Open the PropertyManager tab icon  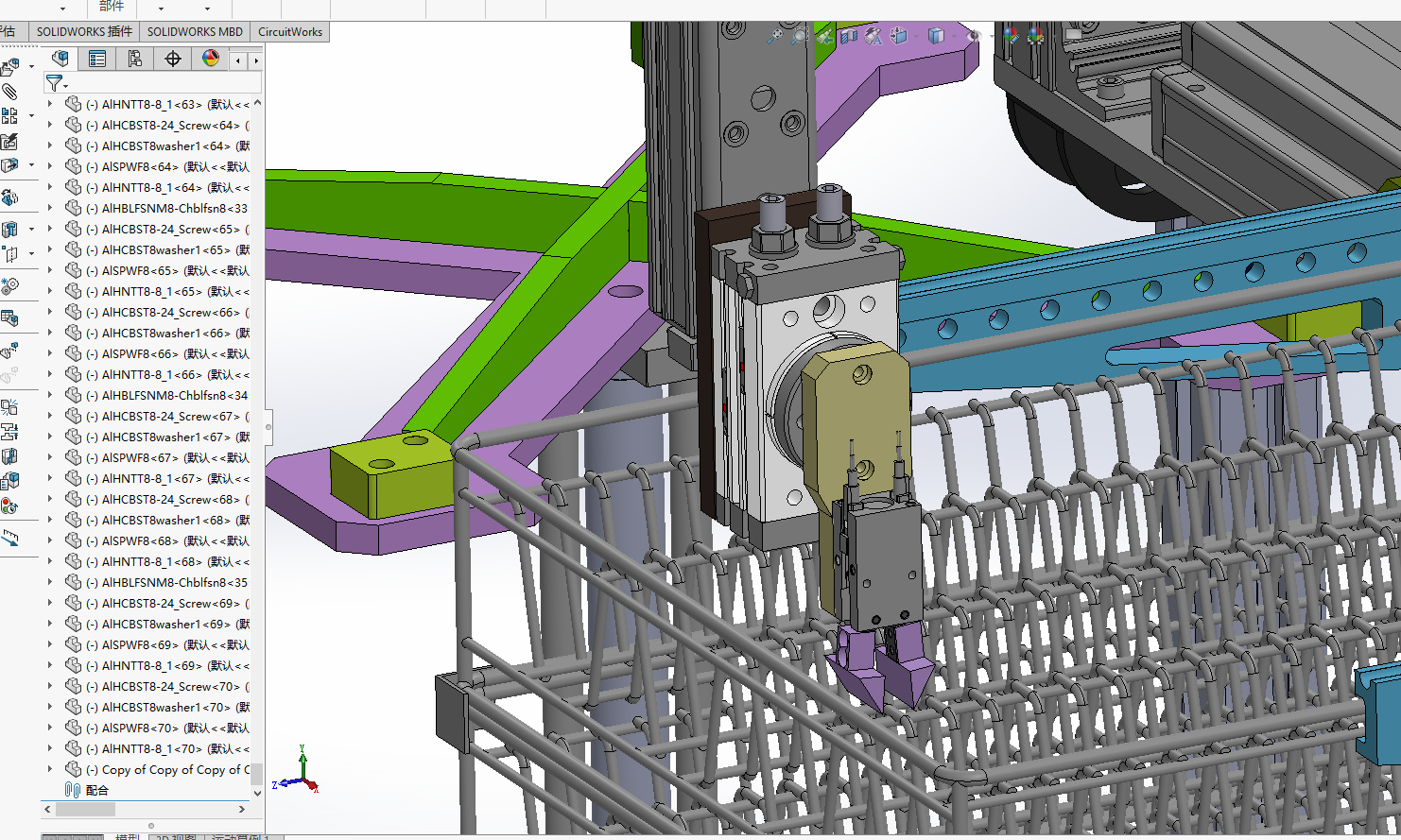click(x=97, y=59)
